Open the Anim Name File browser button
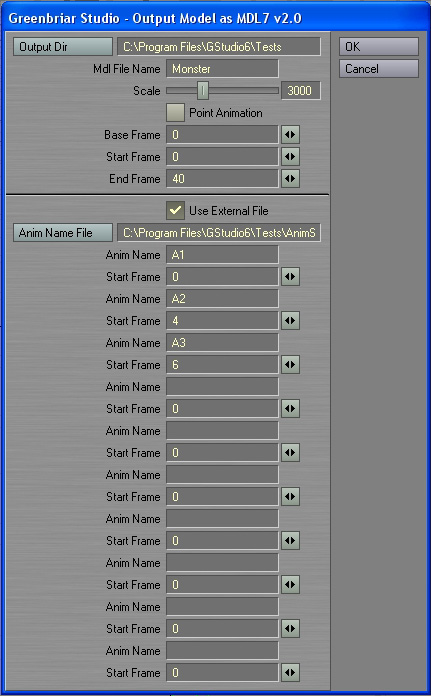431x696 pixels. point(63,233)
